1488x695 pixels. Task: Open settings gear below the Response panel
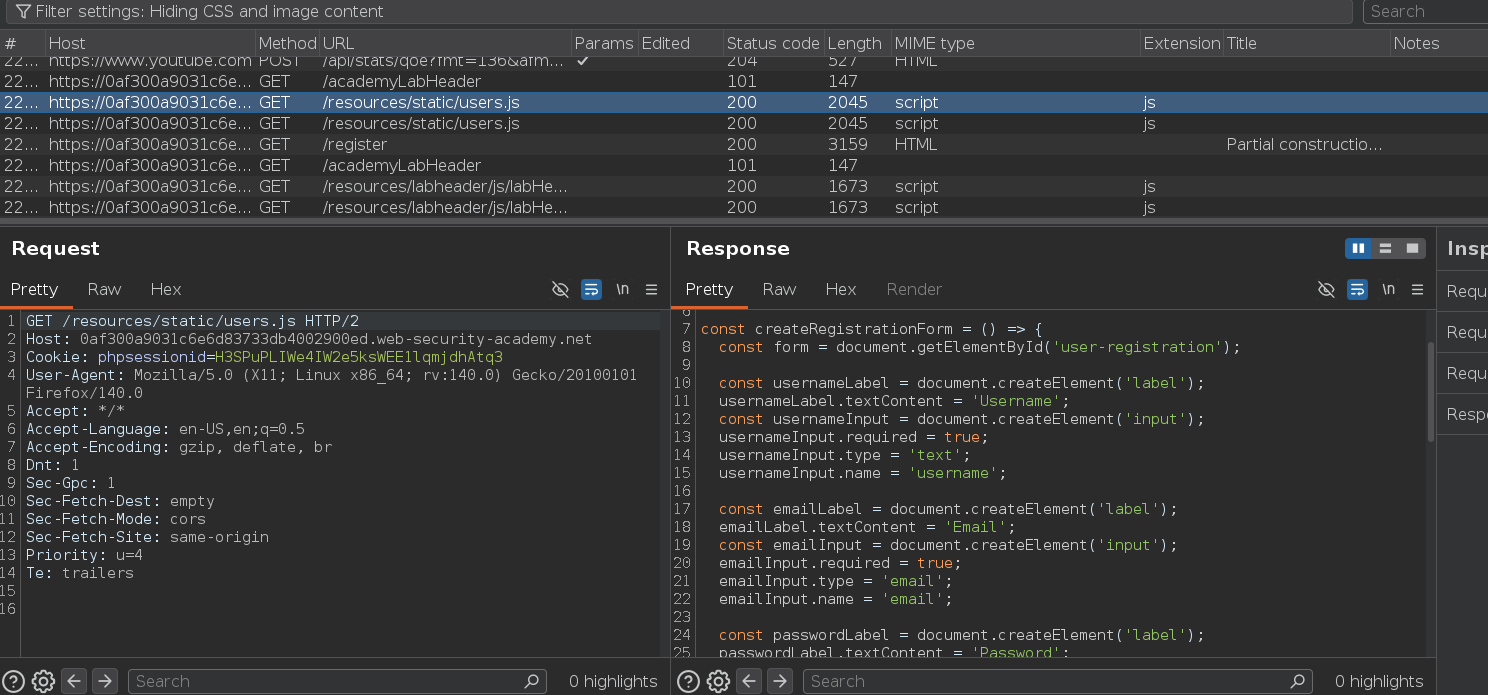[x=718, y=681]
